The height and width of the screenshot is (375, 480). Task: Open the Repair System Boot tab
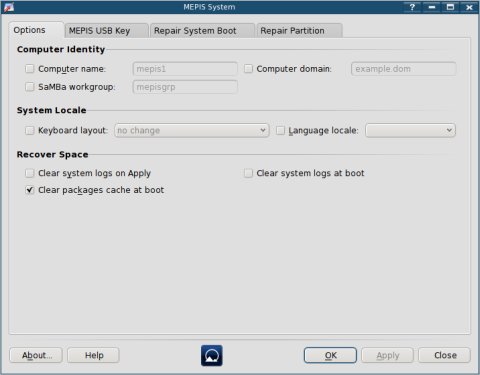202,31
